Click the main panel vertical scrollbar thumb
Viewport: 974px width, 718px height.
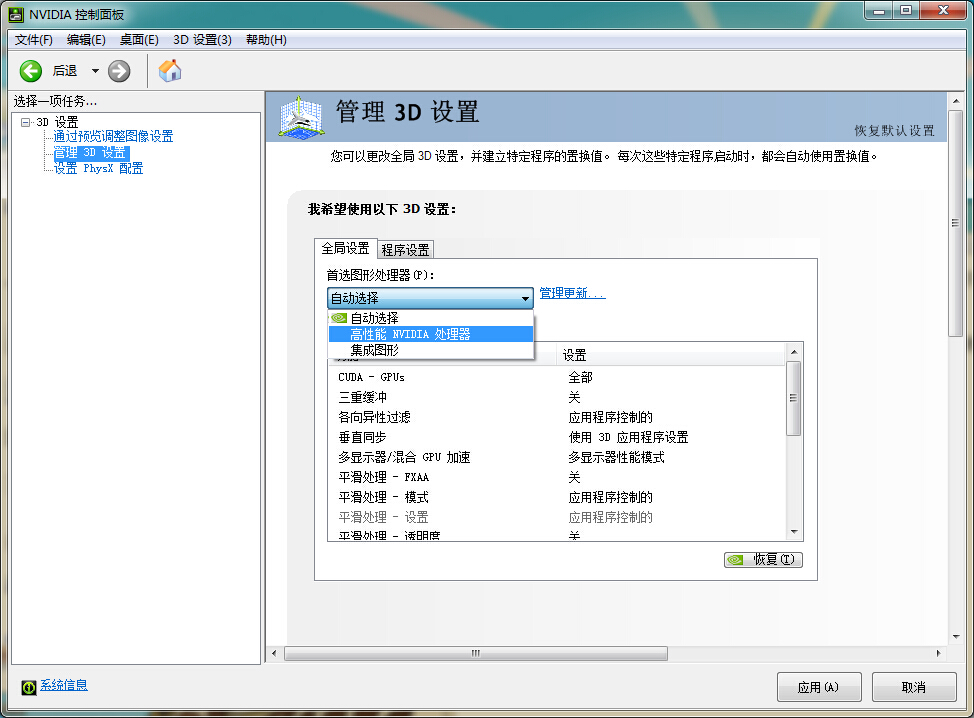pos(955,224)
